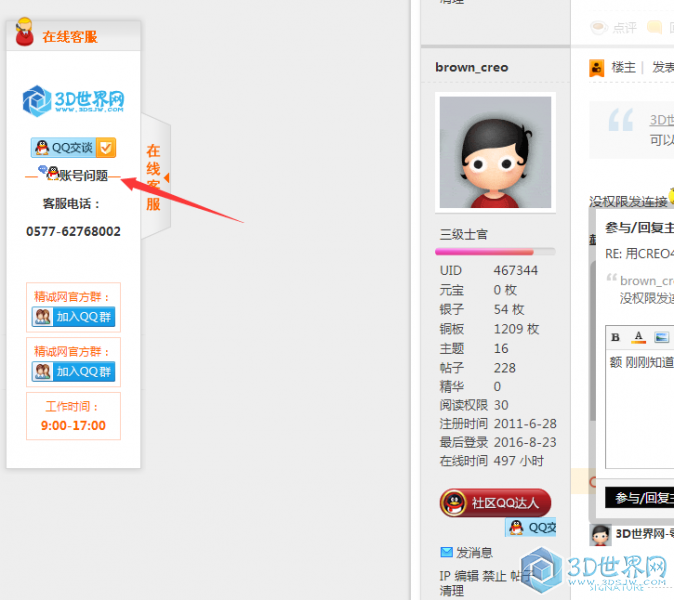The height and width of the screenshot is (600, 674).
Task: Click the UID value 467344
Action: (x=516, y=270)
